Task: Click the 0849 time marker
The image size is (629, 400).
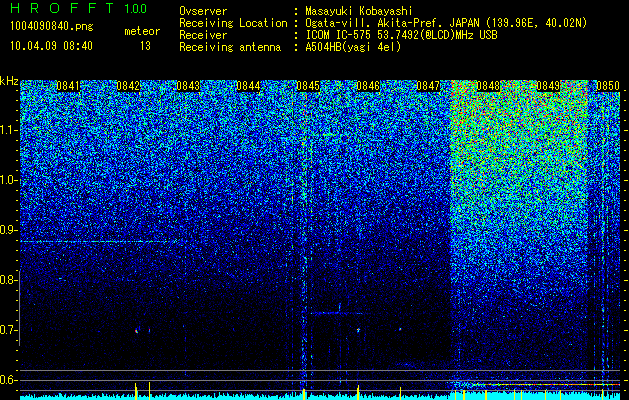Action: click(548, 86)
